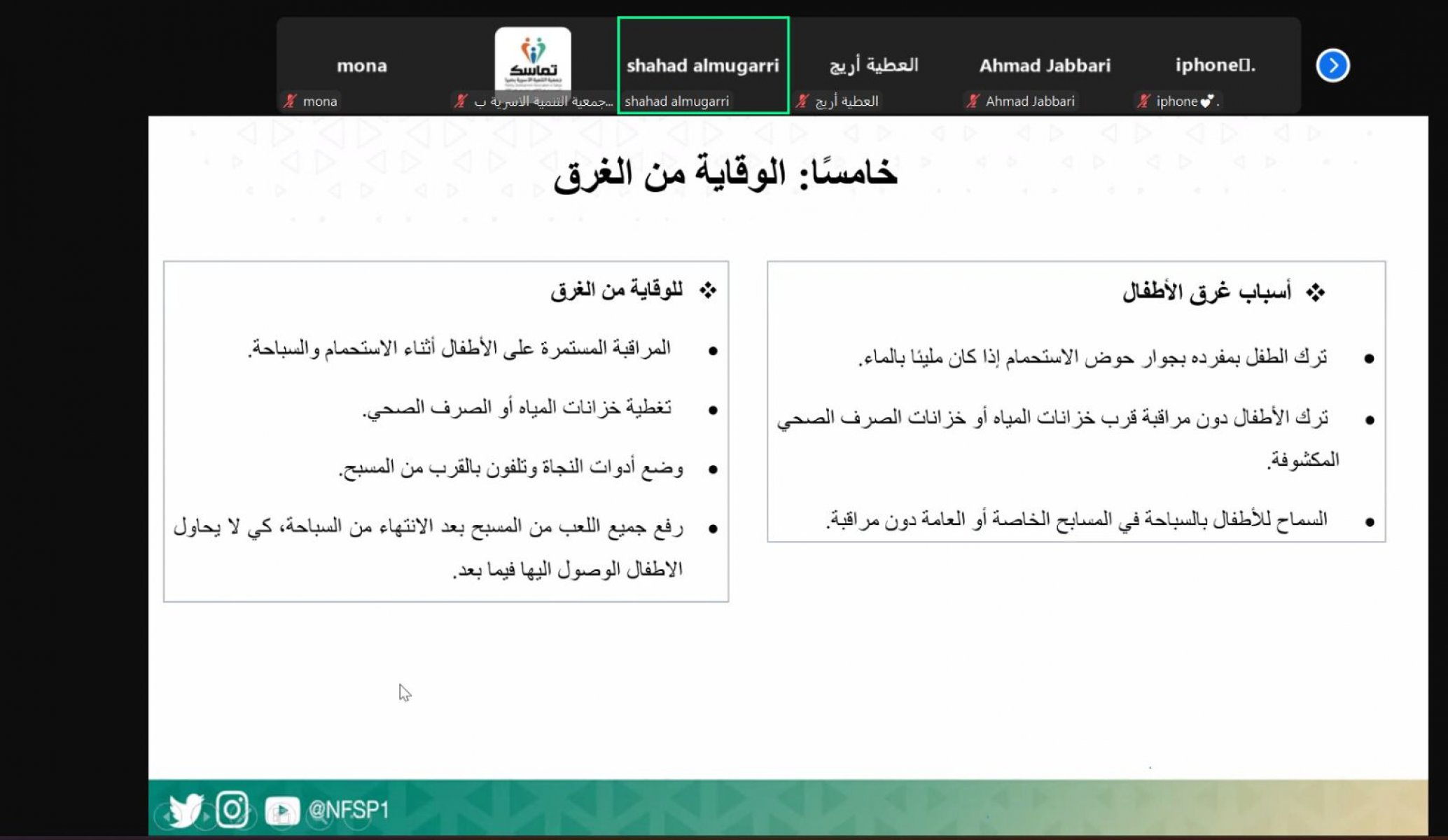The image size is (1448, 840).
Task: Click the word المكشوفة
Action: [x=1302, y=460]
